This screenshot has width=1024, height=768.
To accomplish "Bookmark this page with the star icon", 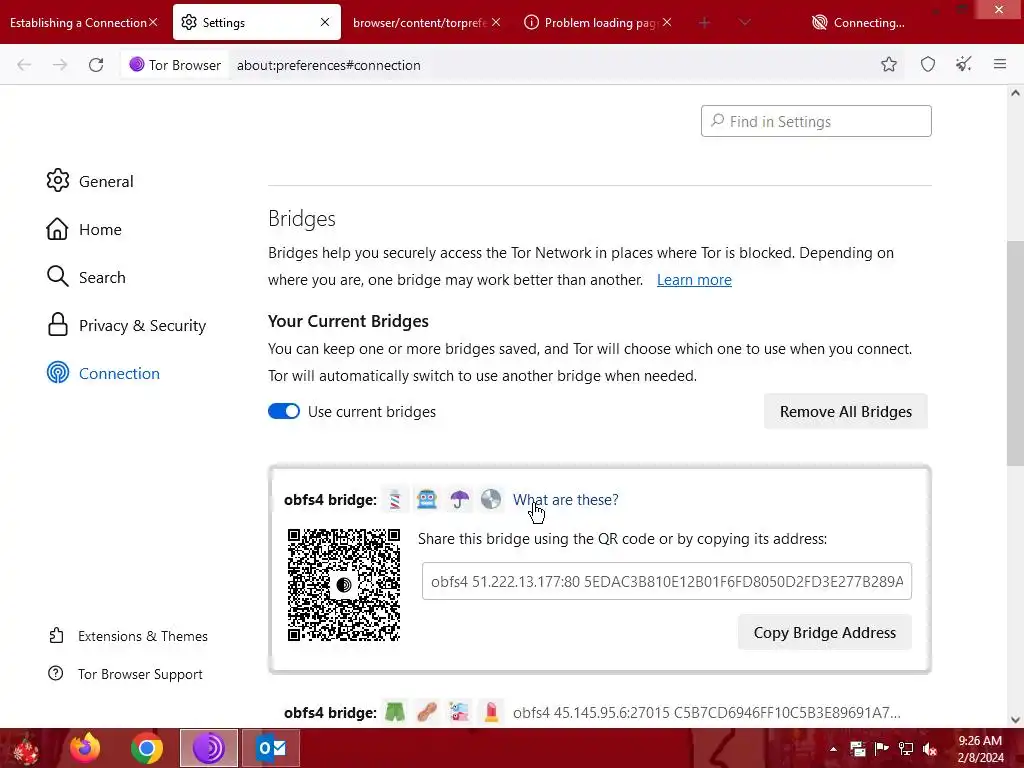I will pyautogui.click(x=889, y=64).
